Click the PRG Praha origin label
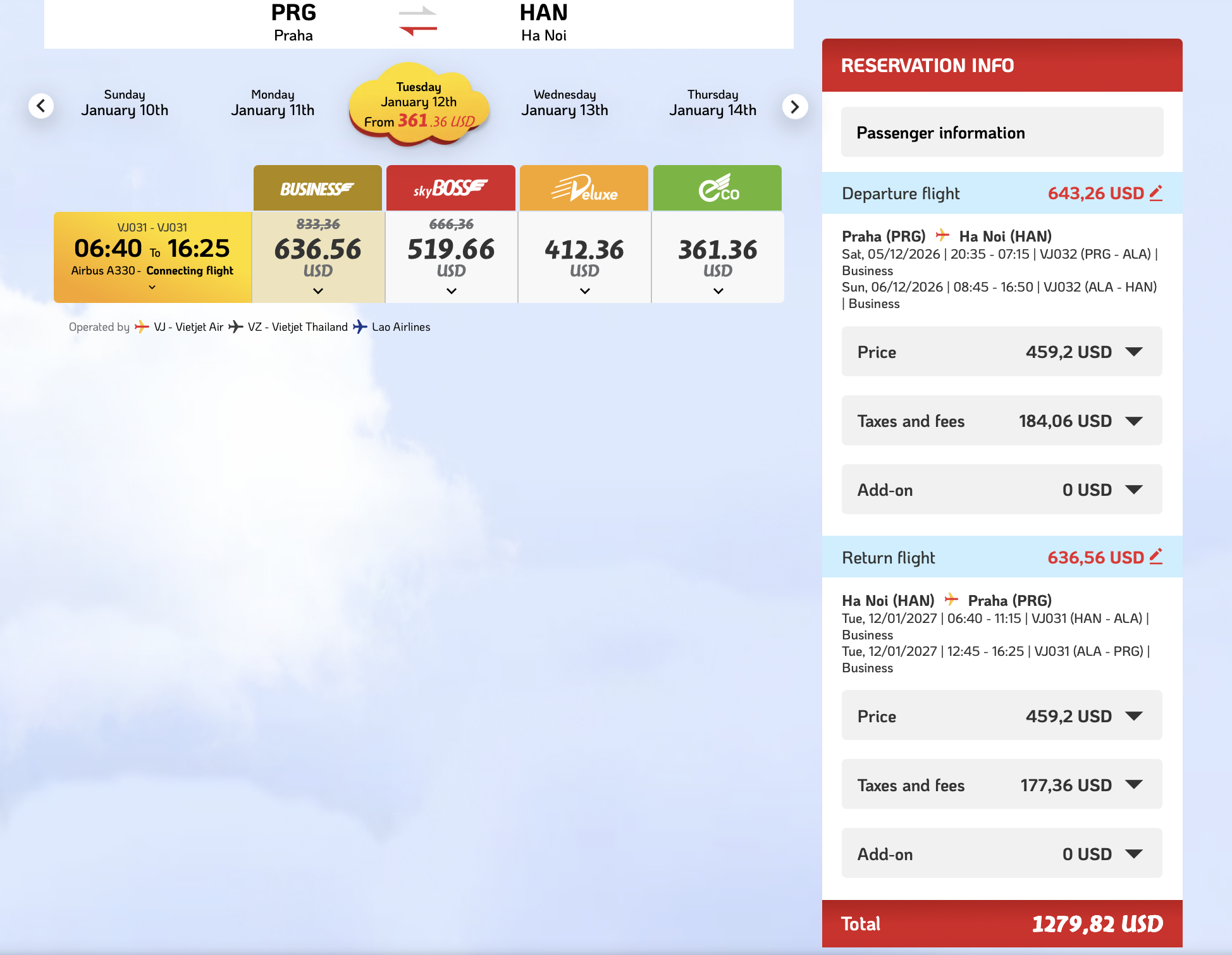 (x=293, y=22)
